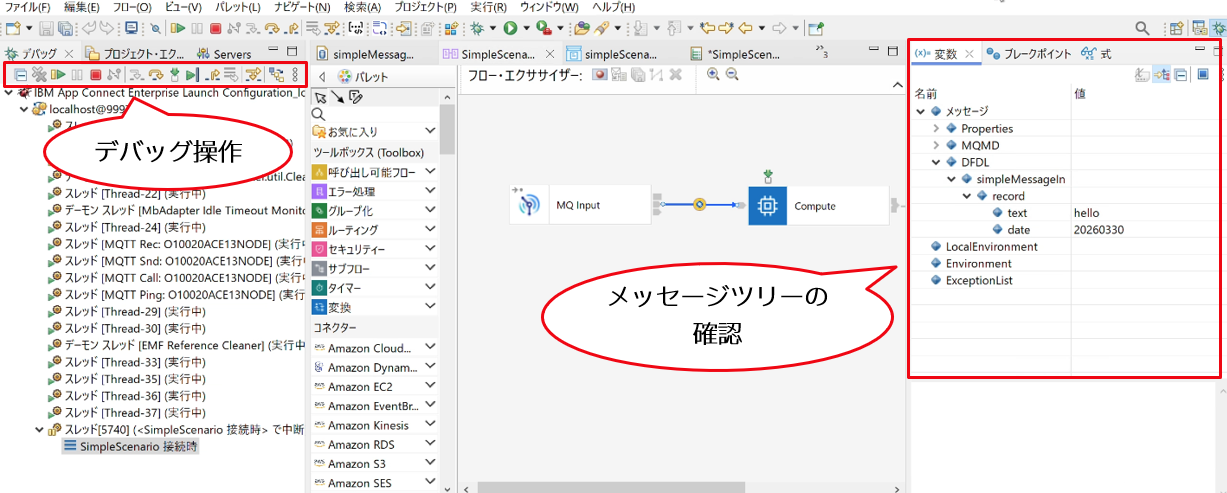The width and height of the screenshot is (1227, 493).
Task: Click Step Over in Debug view toolbar
Action: pyautogui.click(x=156, y=74)
